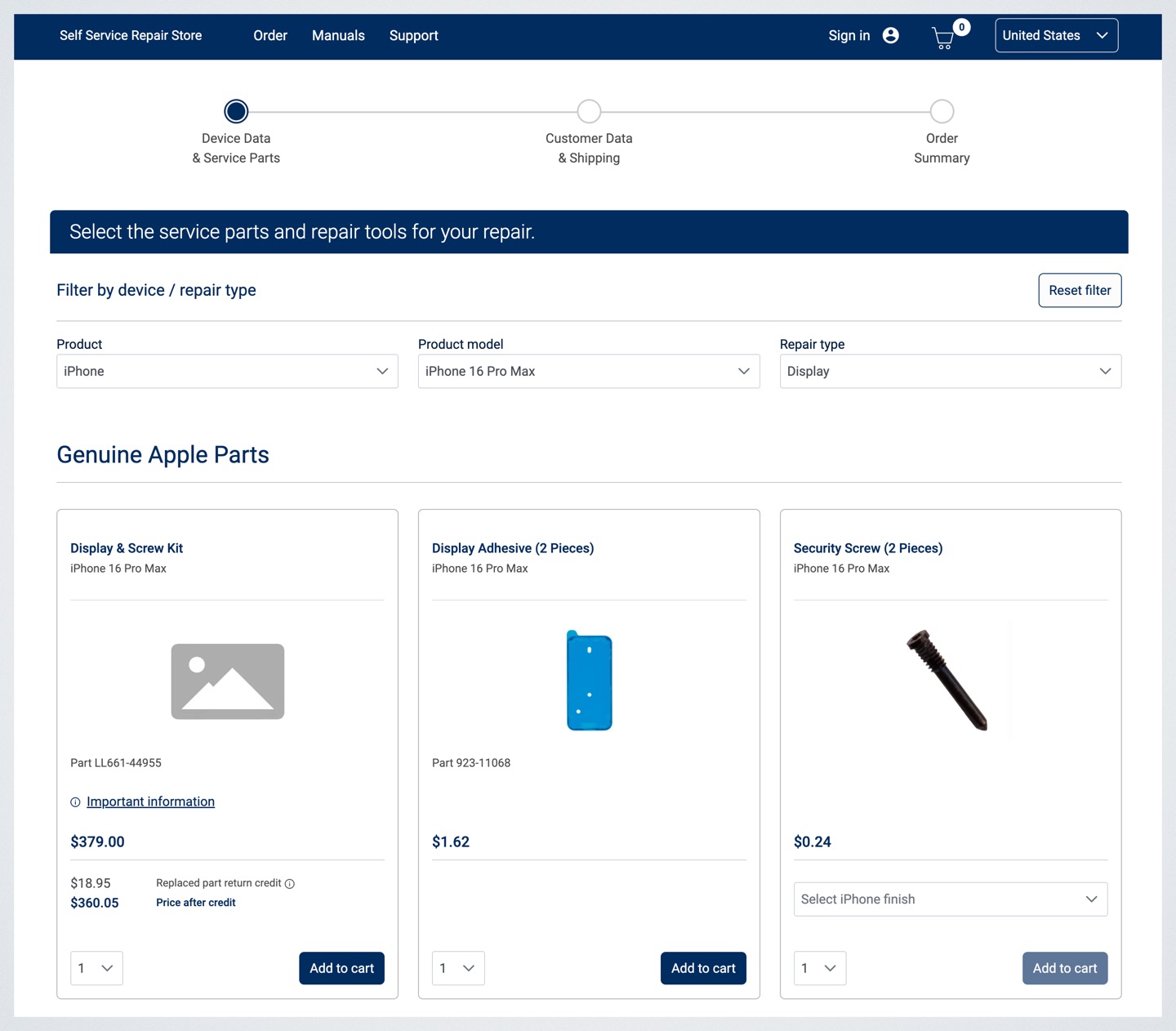This screenshot has height=1031, width=1176.
Task: Open the shopping cart icon
Action: (943, 38)
